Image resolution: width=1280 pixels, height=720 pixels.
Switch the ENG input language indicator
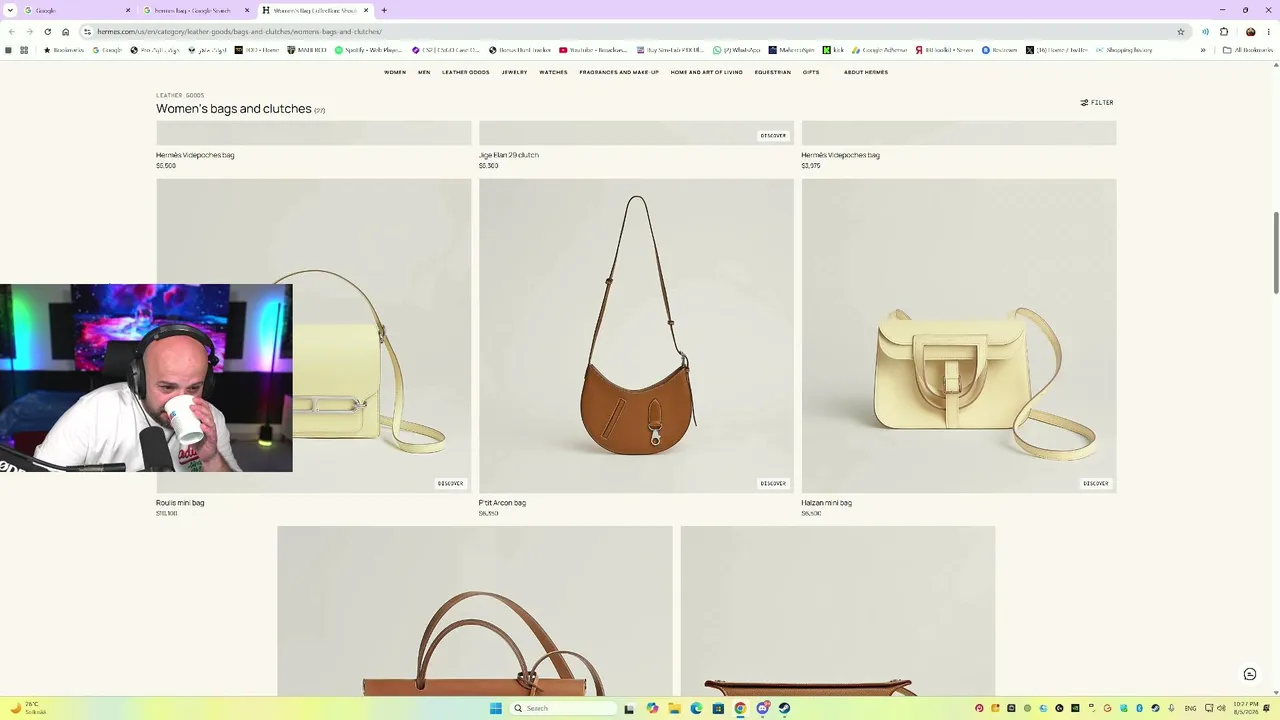[1190, 709]
